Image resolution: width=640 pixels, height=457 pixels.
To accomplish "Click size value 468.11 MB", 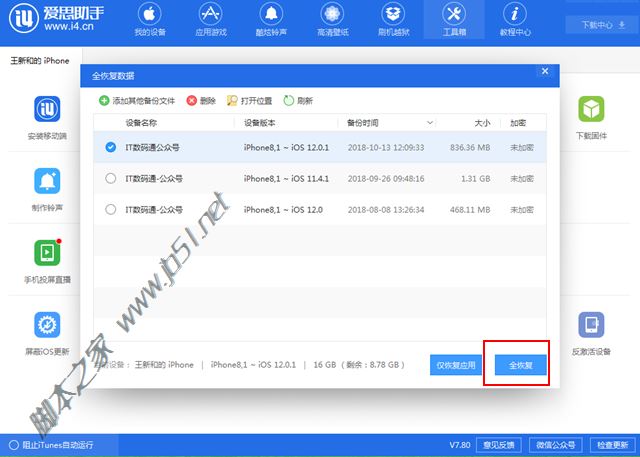I will click(470, 209).
